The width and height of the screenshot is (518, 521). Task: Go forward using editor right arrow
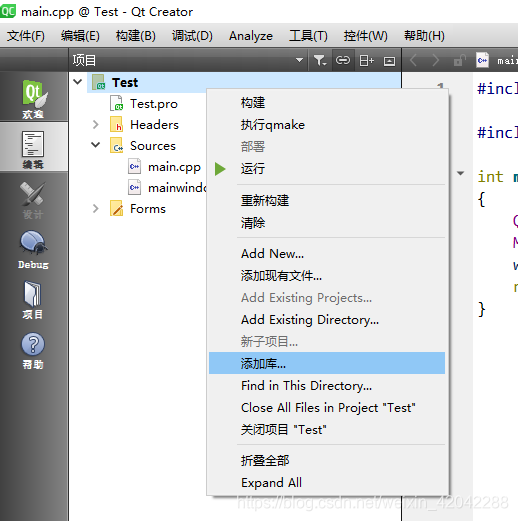click(435, 61)
